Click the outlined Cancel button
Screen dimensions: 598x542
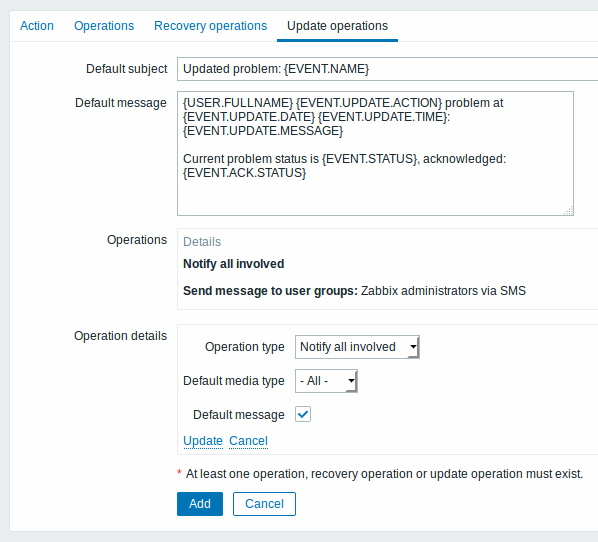(264, 504)
